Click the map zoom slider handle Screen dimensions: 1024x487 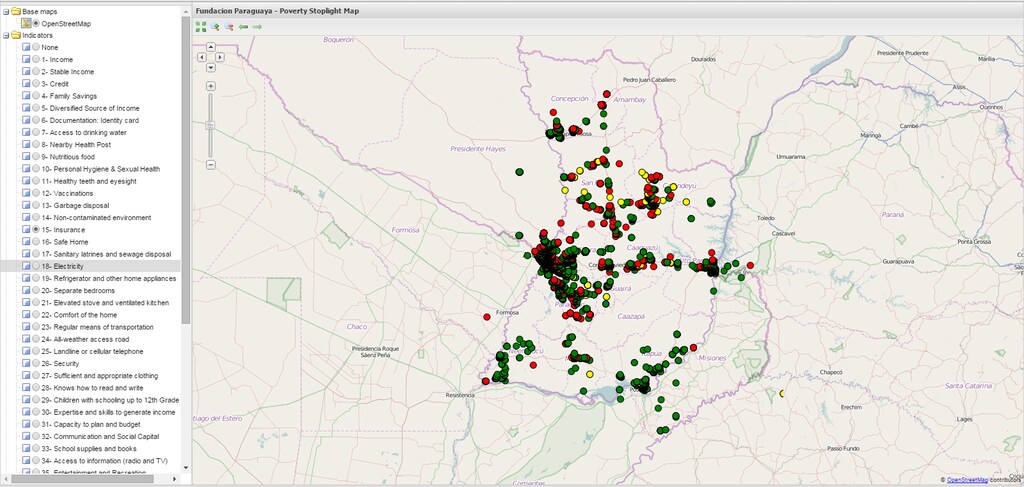(x=211, y=125)
